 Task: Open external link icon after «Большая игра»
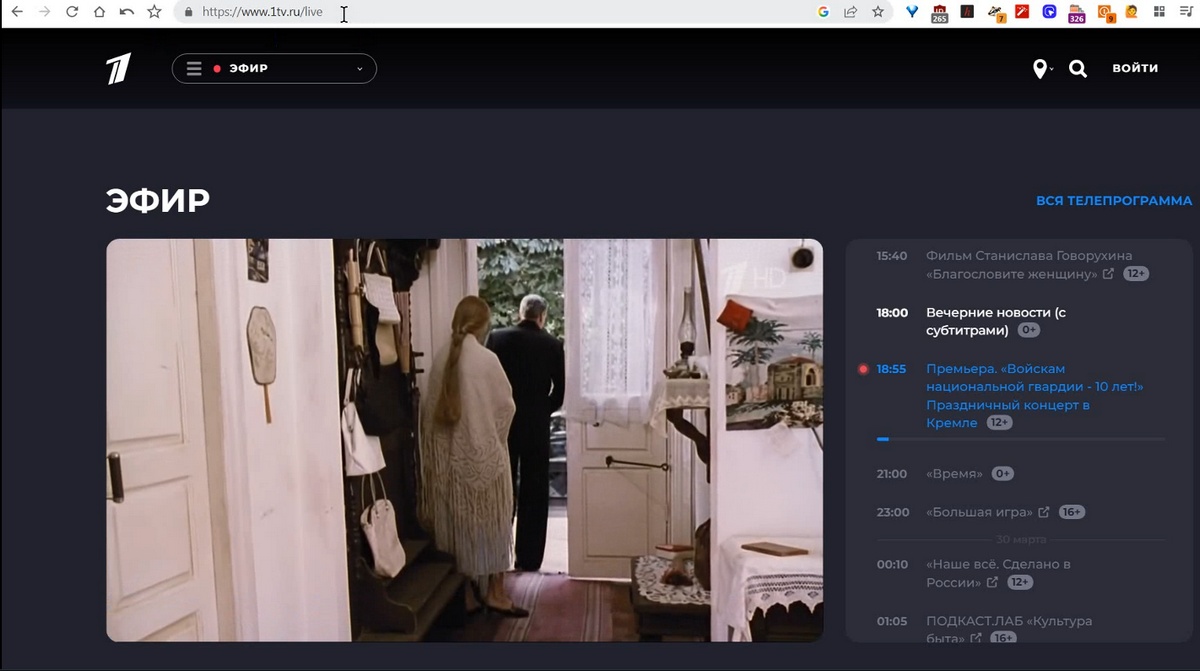coord(1044,512)
